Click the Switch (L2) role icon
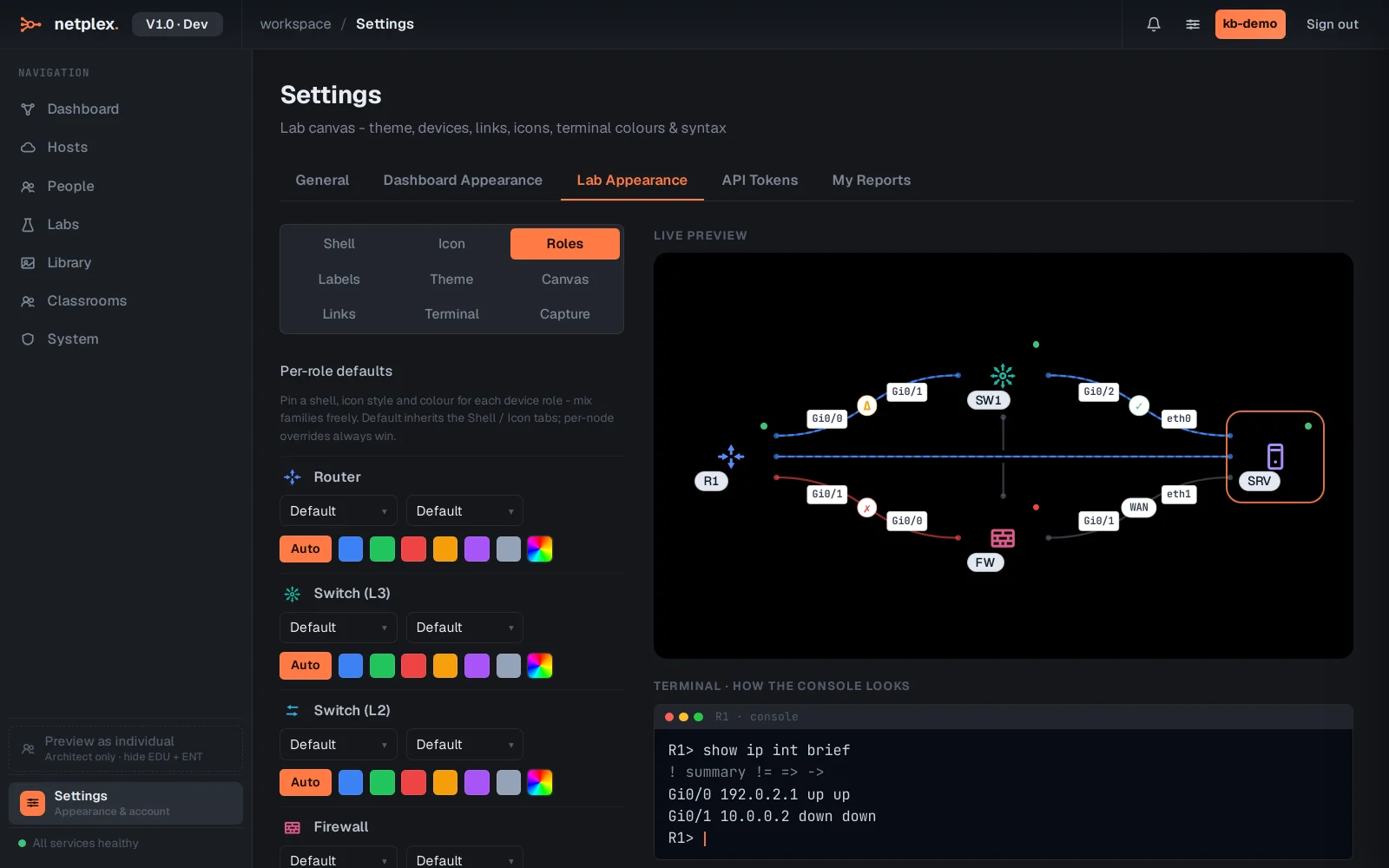 pyautogui.click(x=293, y=711)
